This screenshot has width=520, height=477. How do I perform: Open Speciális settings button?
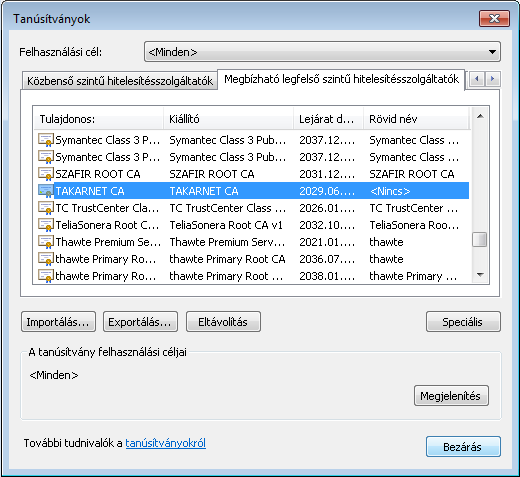(463, 322)
